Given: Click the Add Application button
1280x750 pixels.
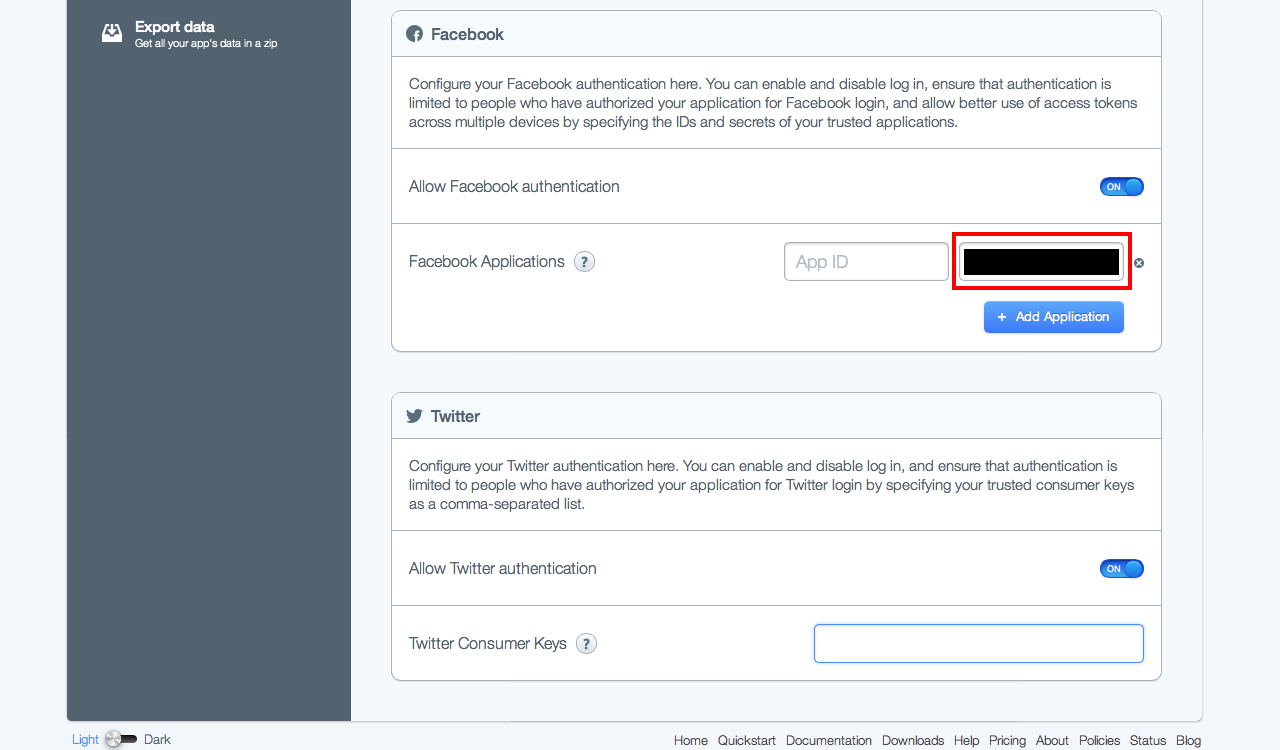Looking at the screenshot, I should [1054, 317].
